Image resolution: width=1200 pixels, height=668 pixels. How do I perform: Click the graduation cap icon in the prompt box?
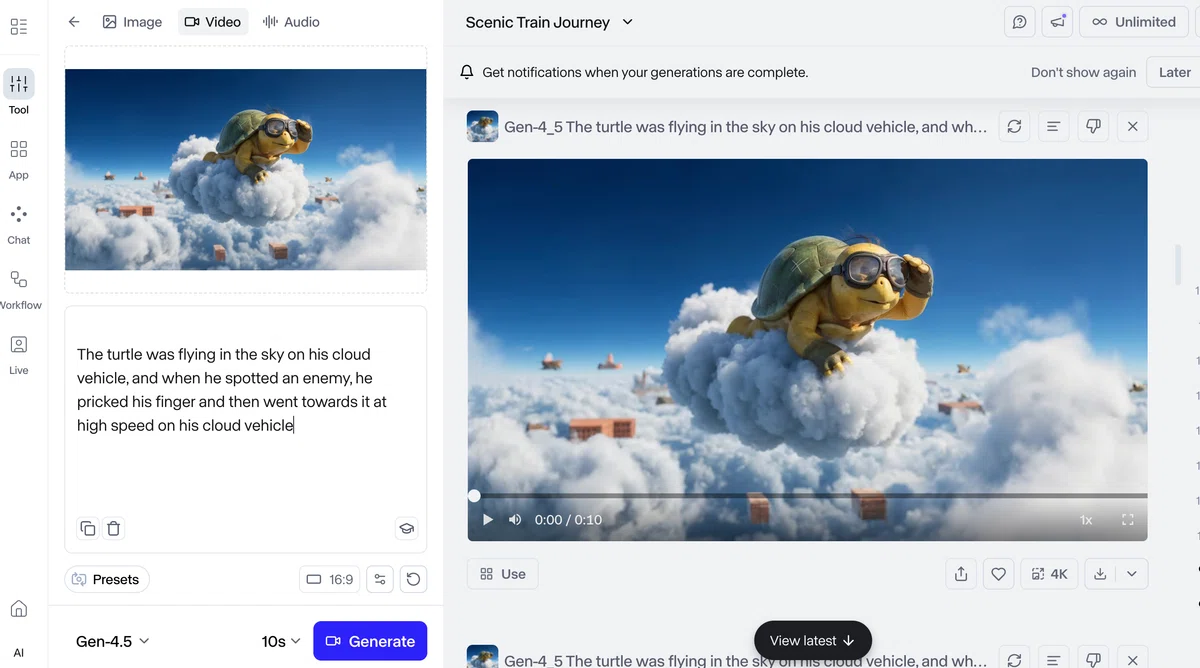(x=406, y=528)
